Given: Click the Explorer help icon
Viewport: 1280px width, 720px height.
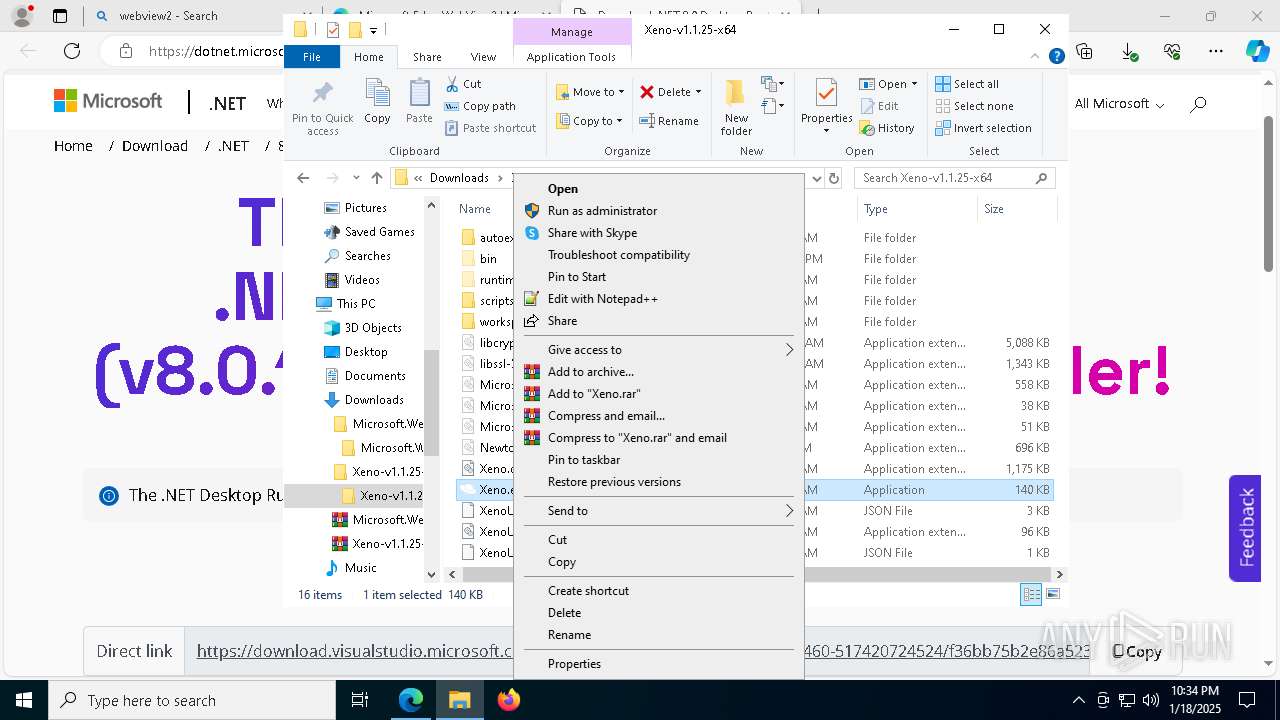Looking at the screenshot, I should (1056, 57).
